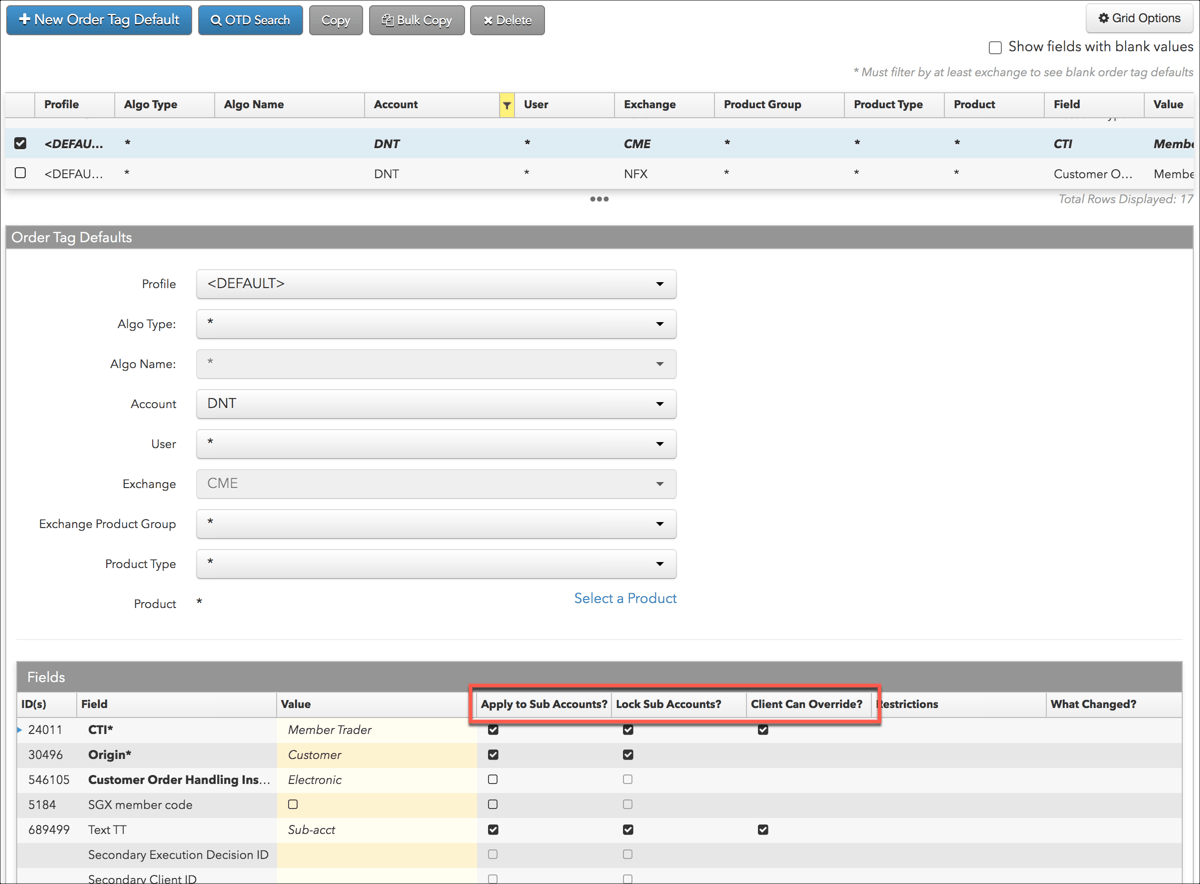Toggle Client Can Override for CTI

click(x=763, y=730)
